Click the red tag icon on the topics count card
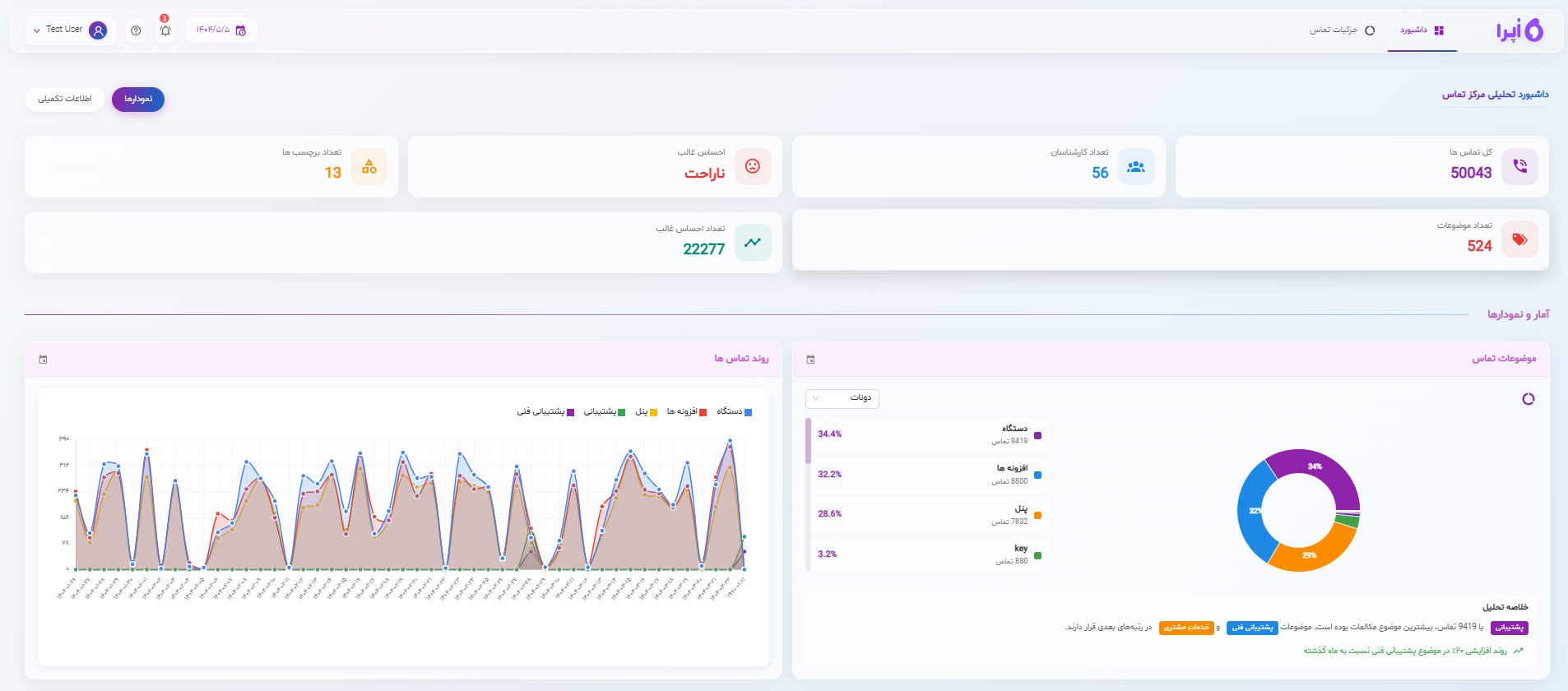Image resolution: width=1568 pixels, height=691 pixels. coord(1519,239)
